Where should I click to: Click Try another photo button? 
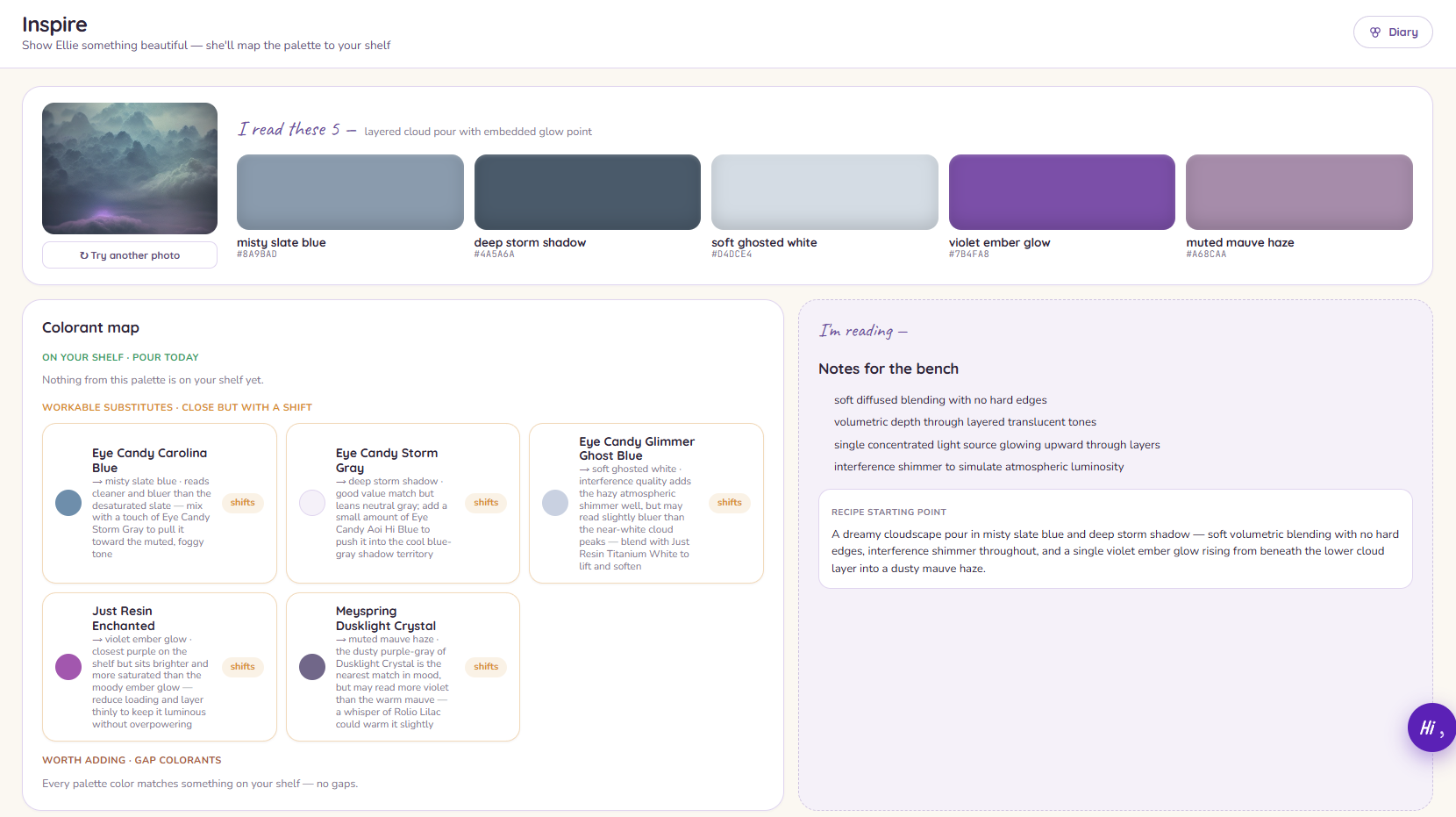(x=130, y=255)
